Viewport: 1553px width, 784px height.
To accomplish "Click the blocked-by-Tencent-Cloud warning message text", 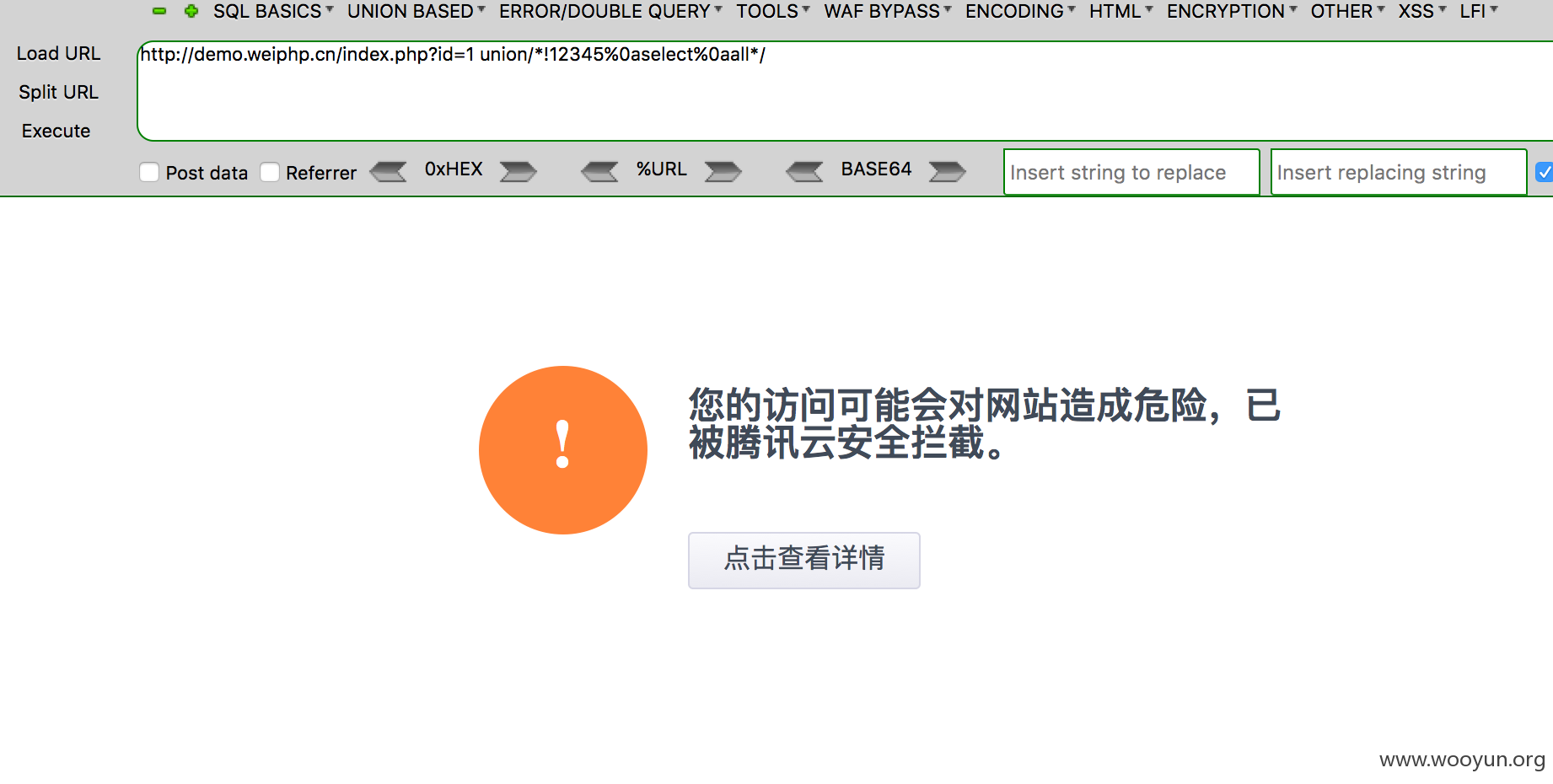I will (x=985, y=423).
